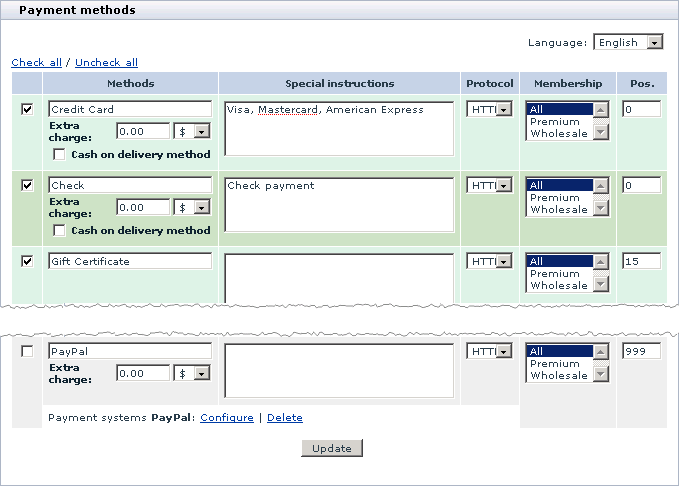The height and width of the screenshot is (486, 679).
Task: Open Credit Card extra charge currency dropdown
Action: (x=192, y=131)
